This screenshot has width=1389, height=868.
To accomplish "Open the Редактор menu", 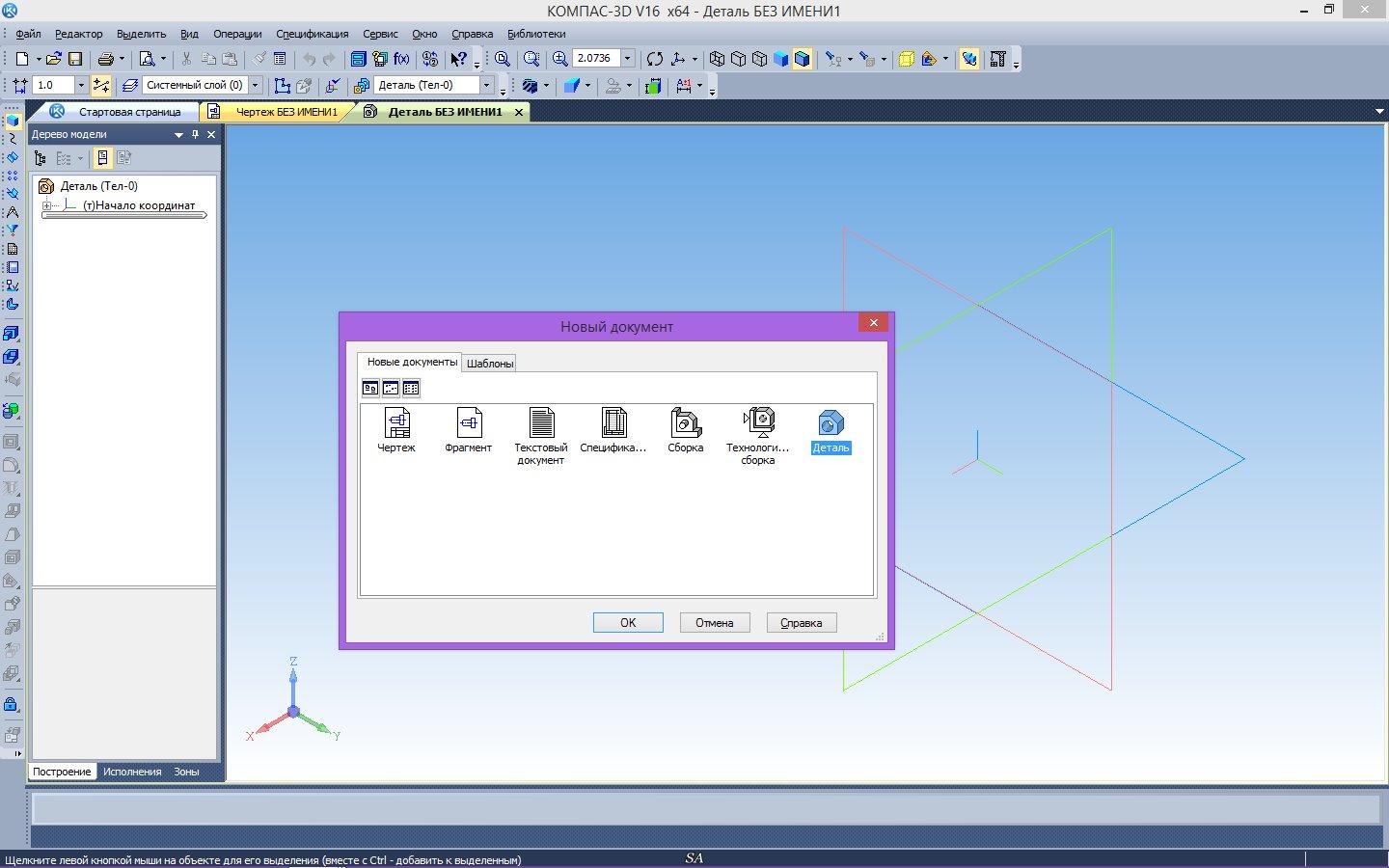I will click(79, 34).
